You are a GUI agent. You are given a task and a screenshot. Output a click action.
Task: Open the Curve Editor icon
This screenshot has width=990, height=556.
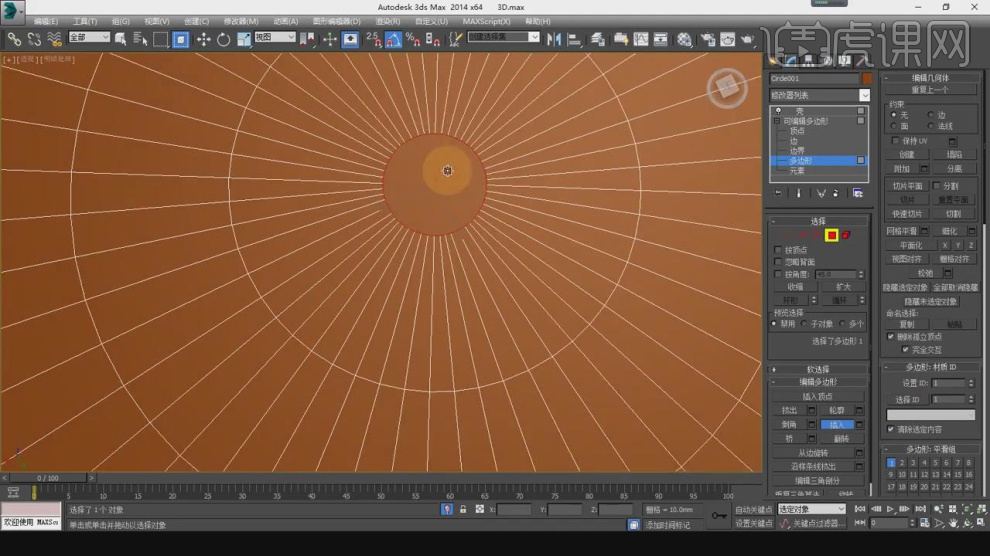pos(641,39)
